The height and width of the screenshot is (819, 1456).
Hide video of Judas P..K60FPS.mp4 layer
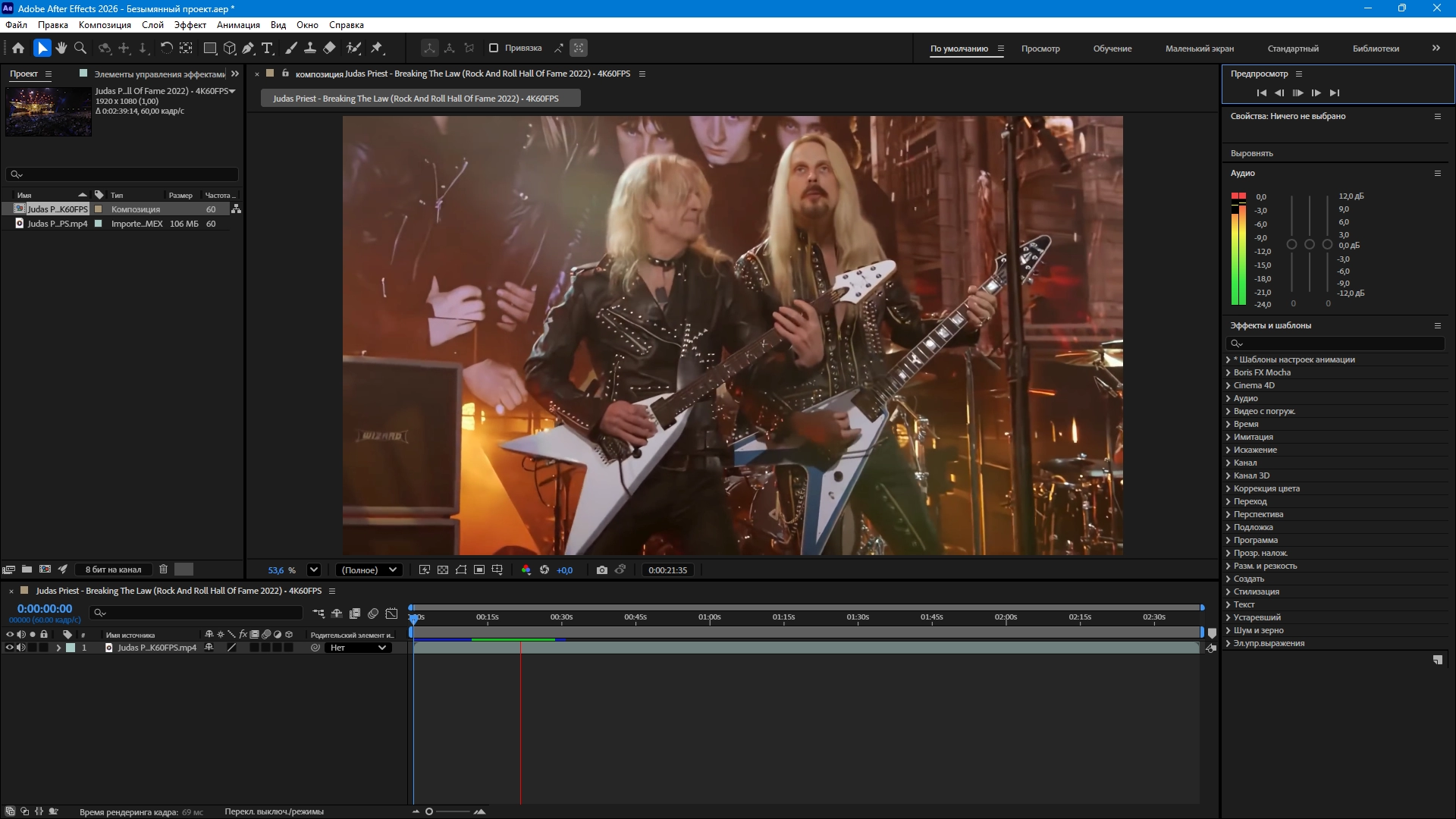pyautogui.click(x=10, y=648)
